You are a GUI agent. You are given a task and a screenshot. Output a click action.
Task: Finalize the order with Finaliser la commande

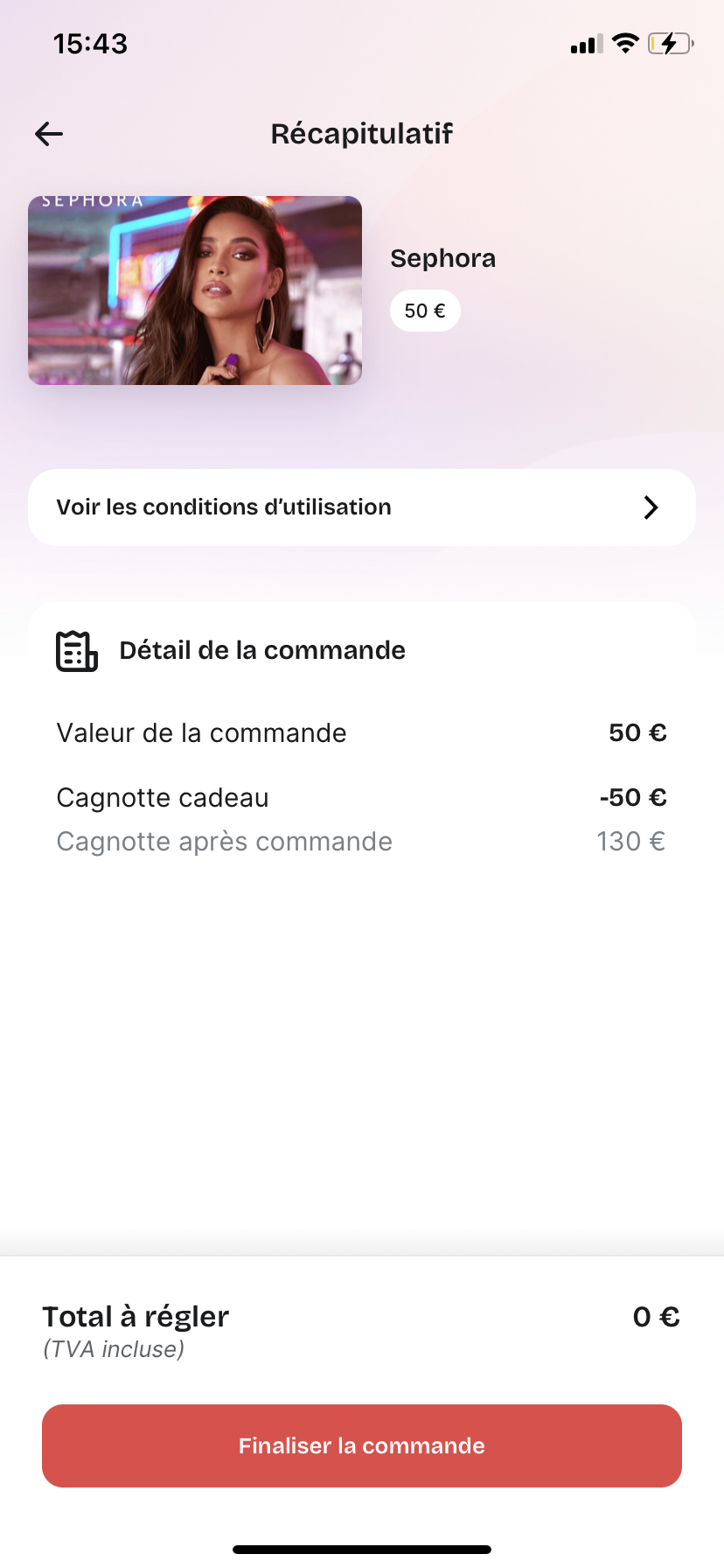click(x=362, y=1445)
